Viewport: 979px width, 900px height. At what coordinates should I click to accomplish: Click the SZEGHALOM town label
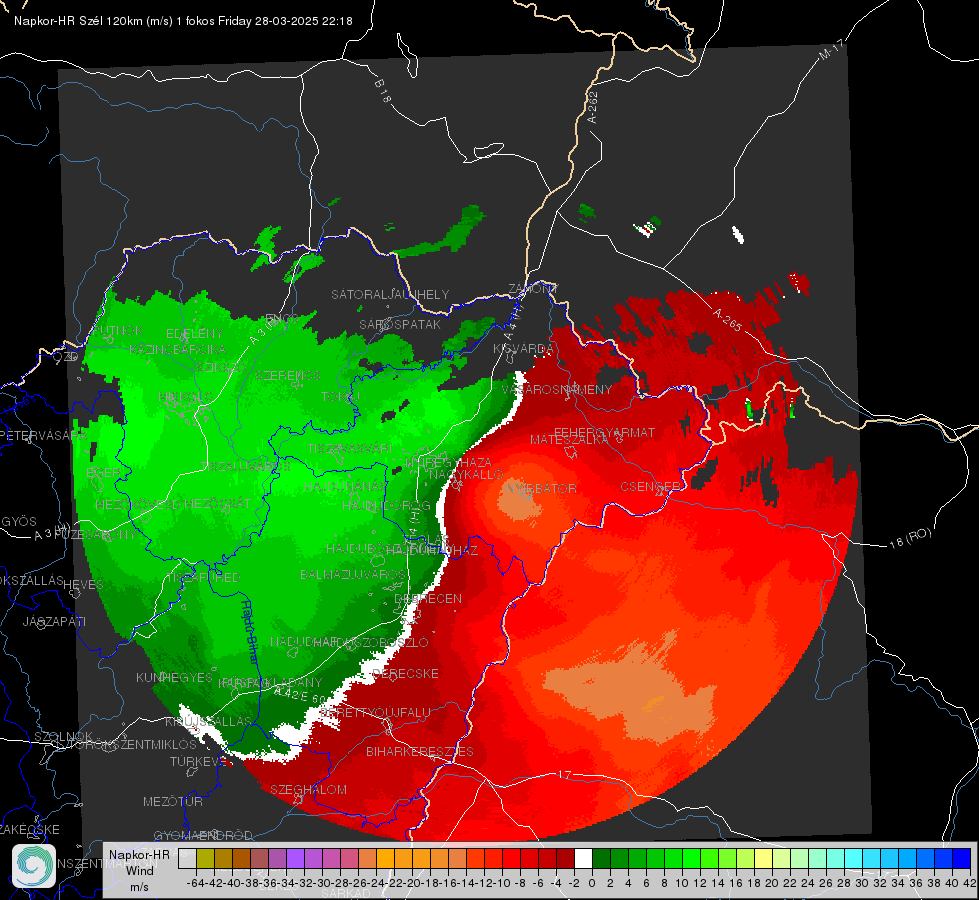click(x=308, y=789)
